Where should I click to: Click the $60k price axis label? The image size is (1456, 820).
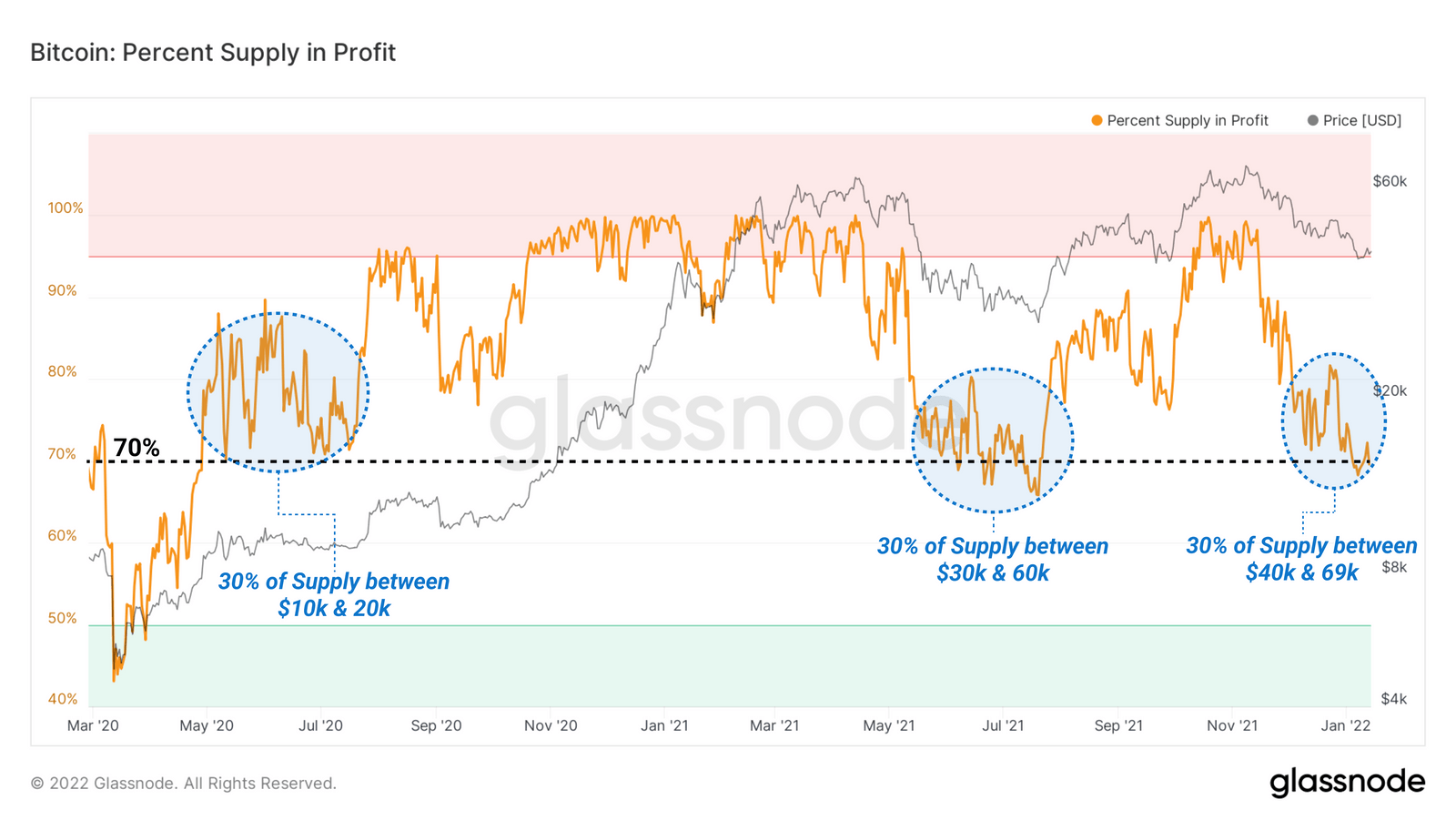(1390, 181)
